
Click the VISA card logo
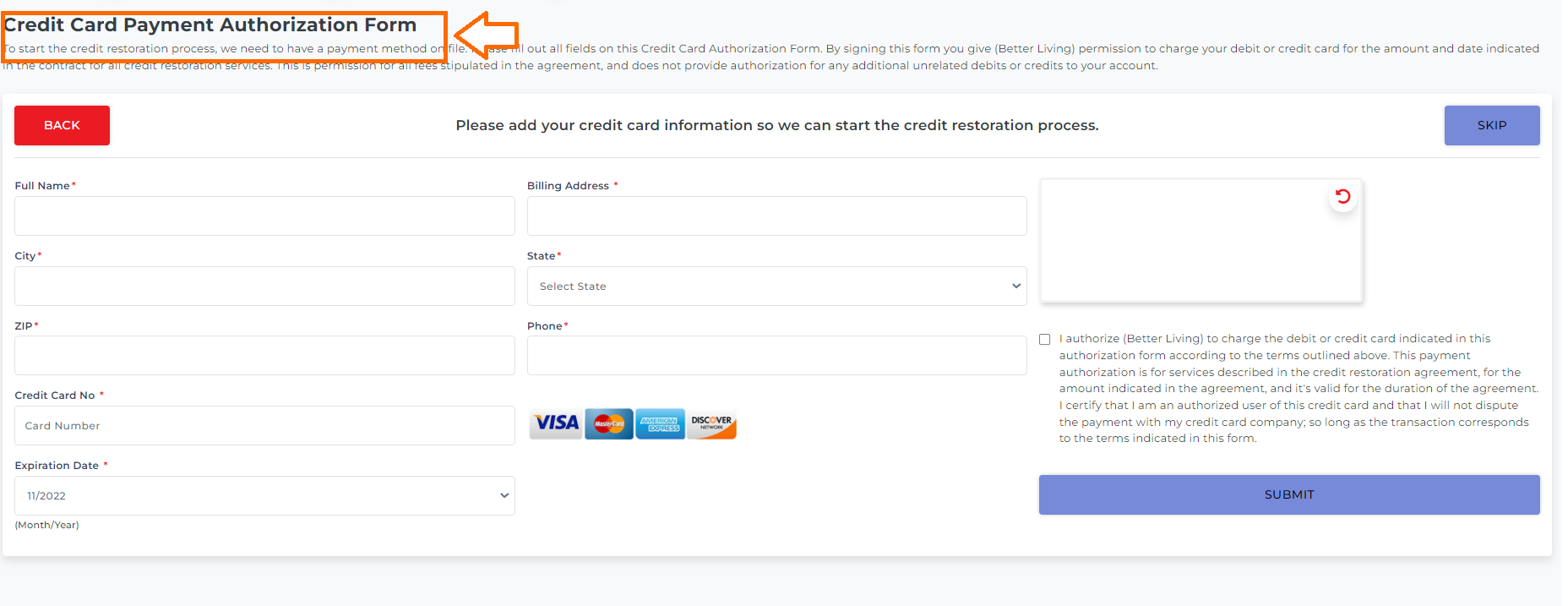pyautogui.click(x=557, y=423)
